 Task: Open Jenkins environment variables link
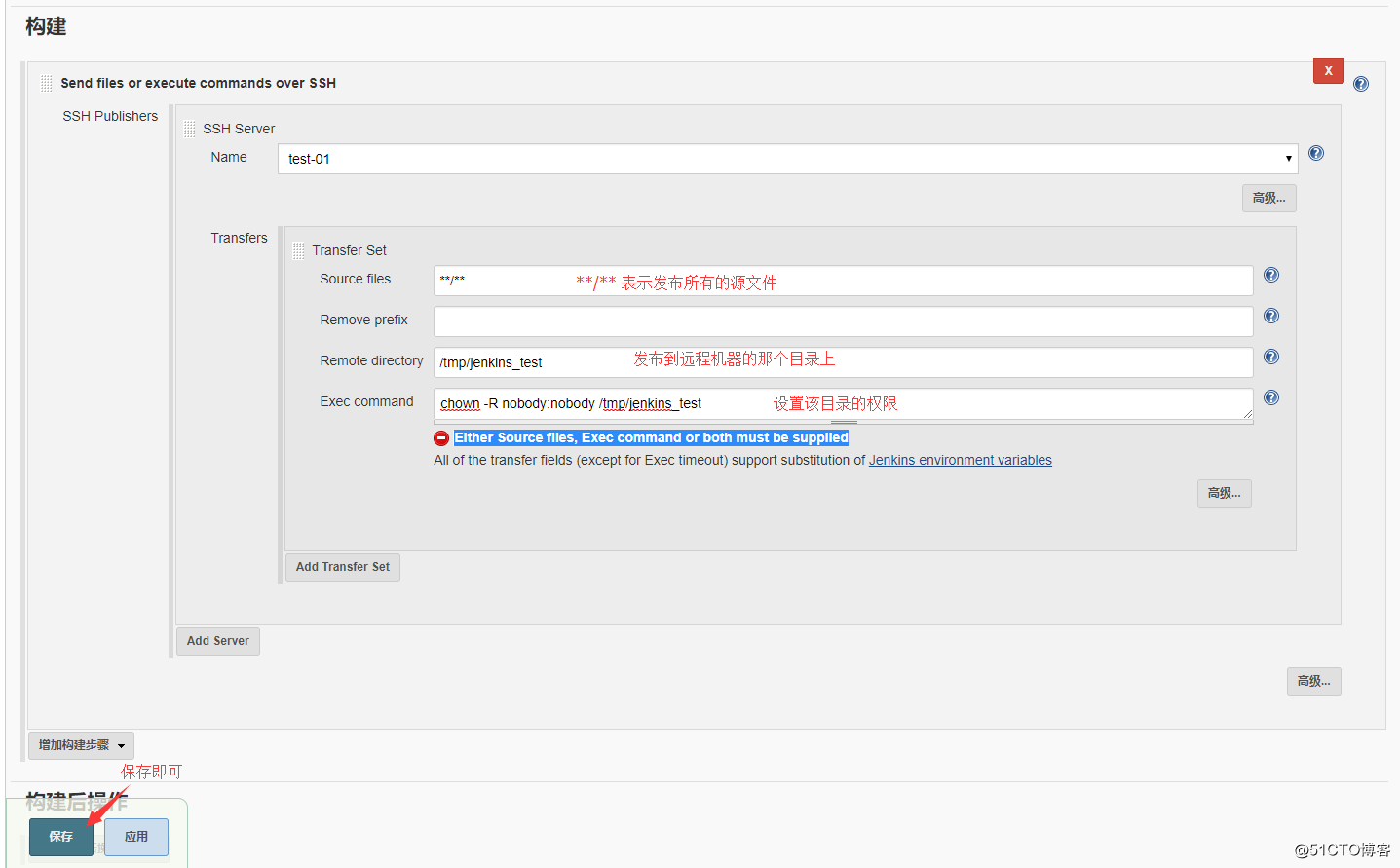point(961,460)
